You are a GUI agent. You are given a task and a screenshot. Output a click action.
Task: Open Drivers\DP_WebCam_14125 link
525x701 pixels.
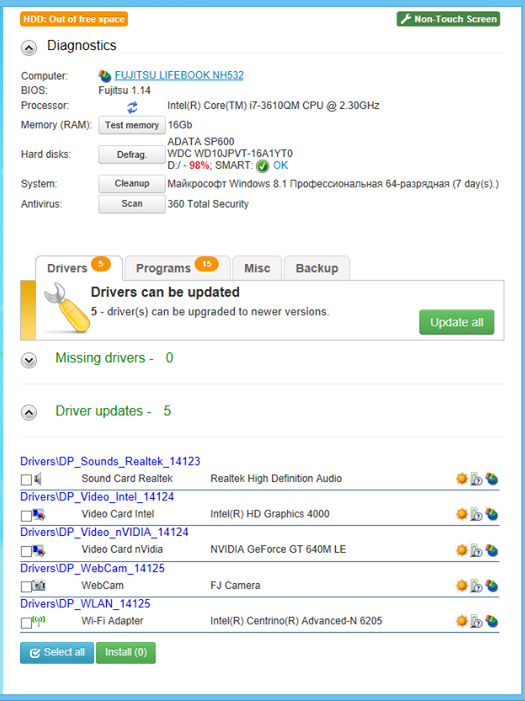(93, 568)
